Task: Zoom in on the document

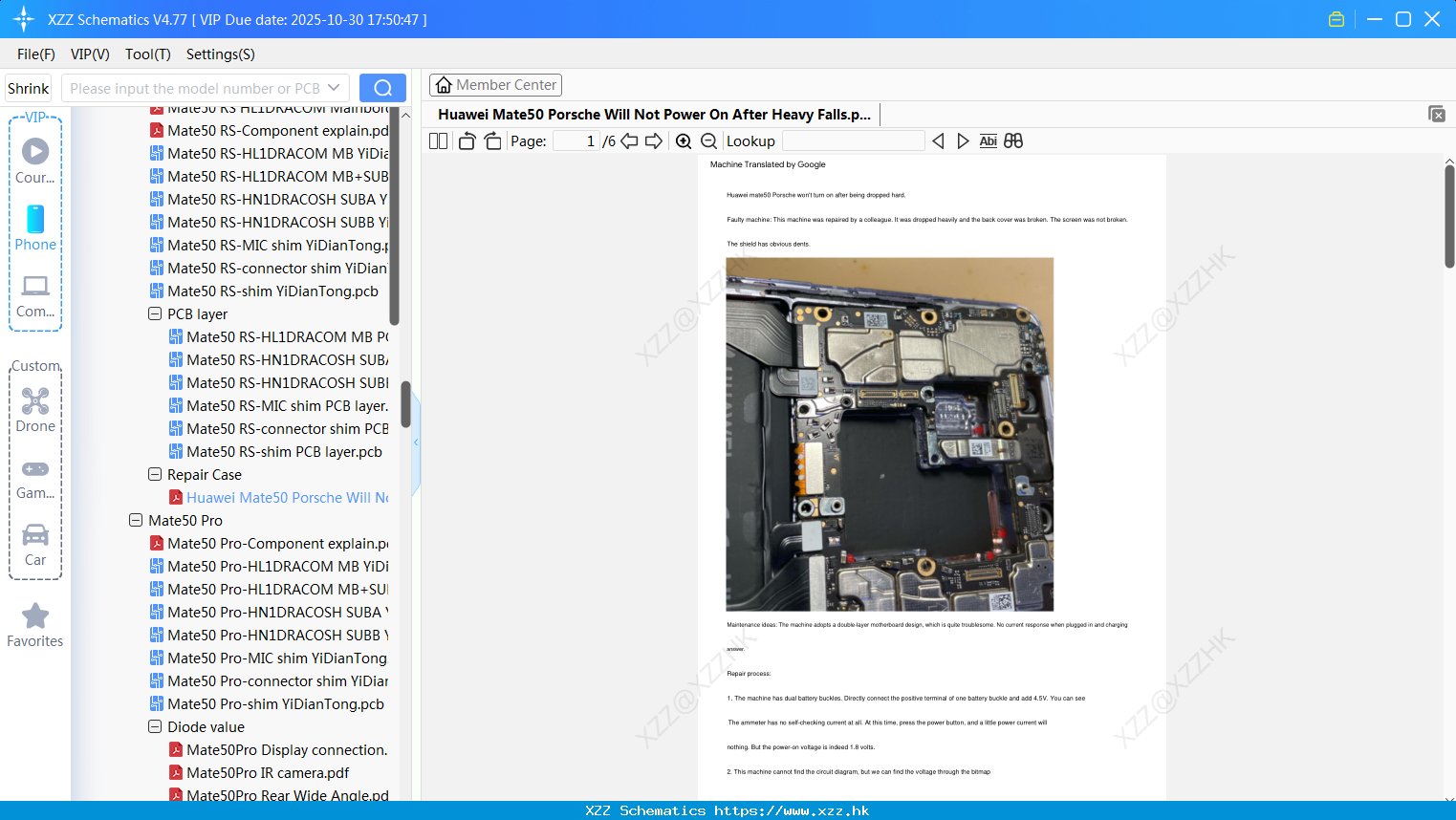Action: (684, 141)
